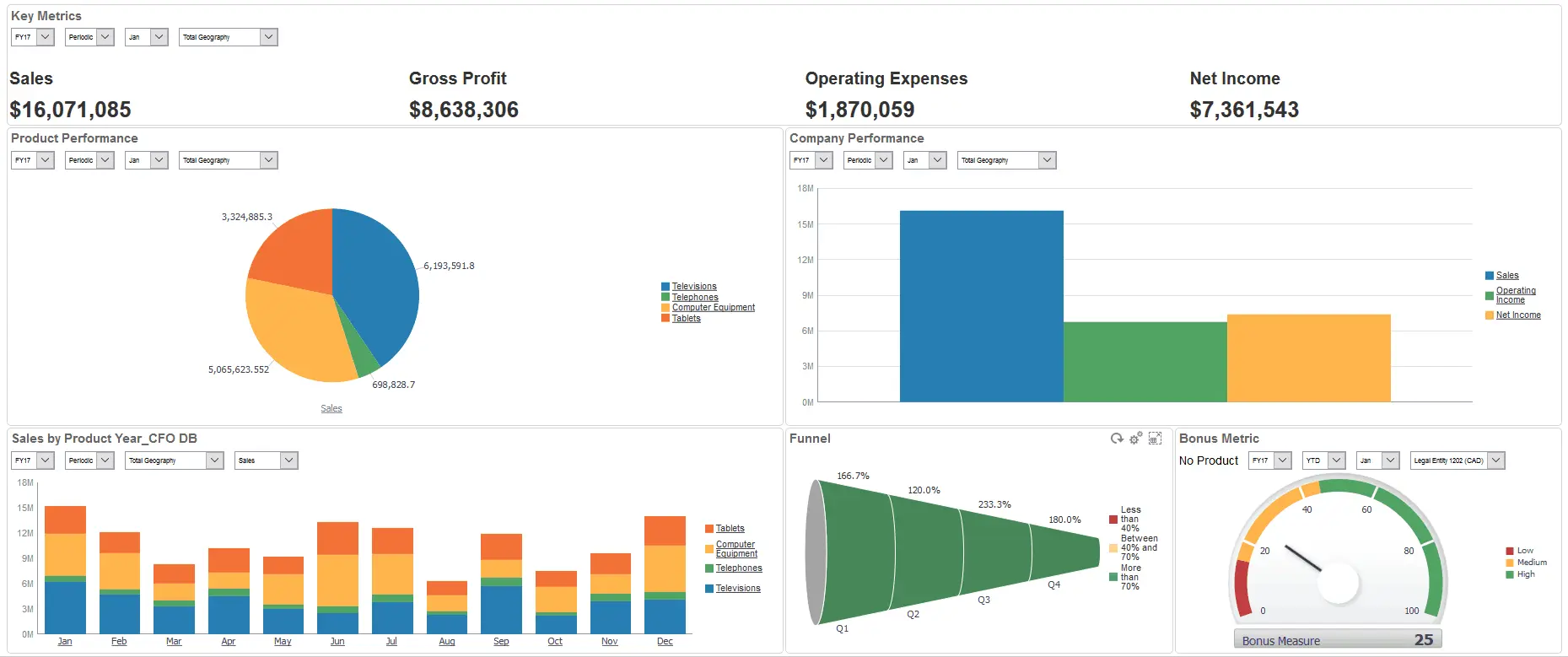Open Bonus Metric FY17 dropdown
1568x657 pixels.
[x=1270, y=460]
